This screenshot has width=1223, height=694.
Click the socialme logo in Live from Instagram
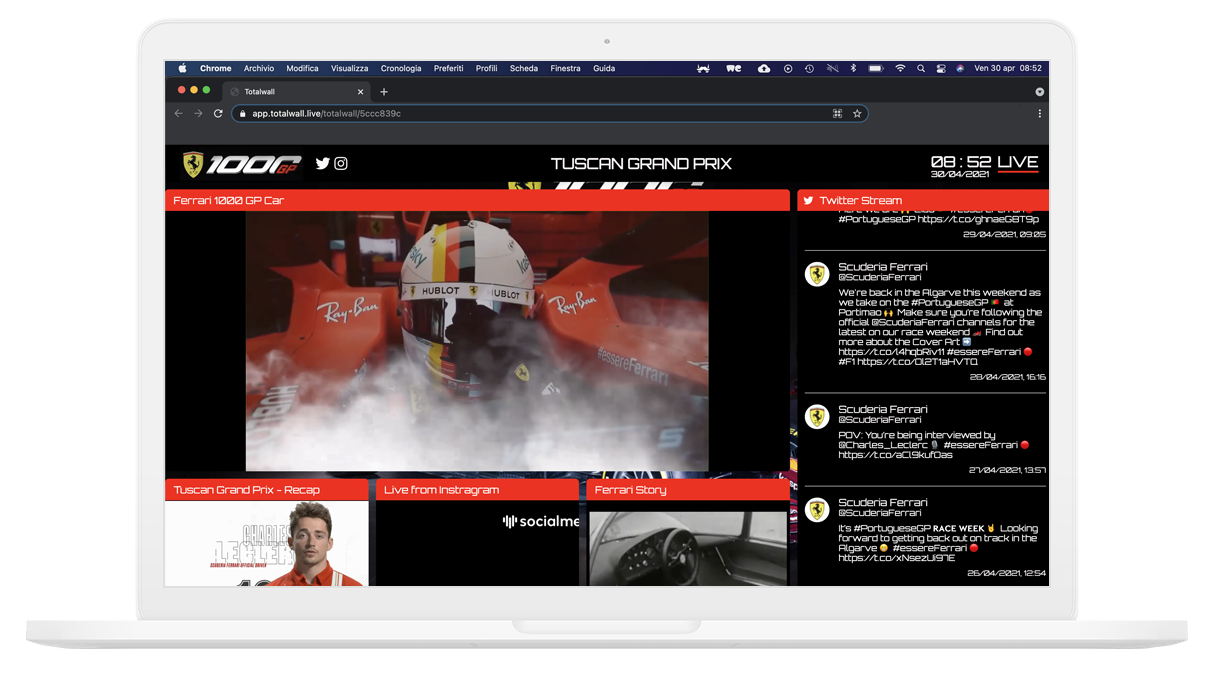541,521
